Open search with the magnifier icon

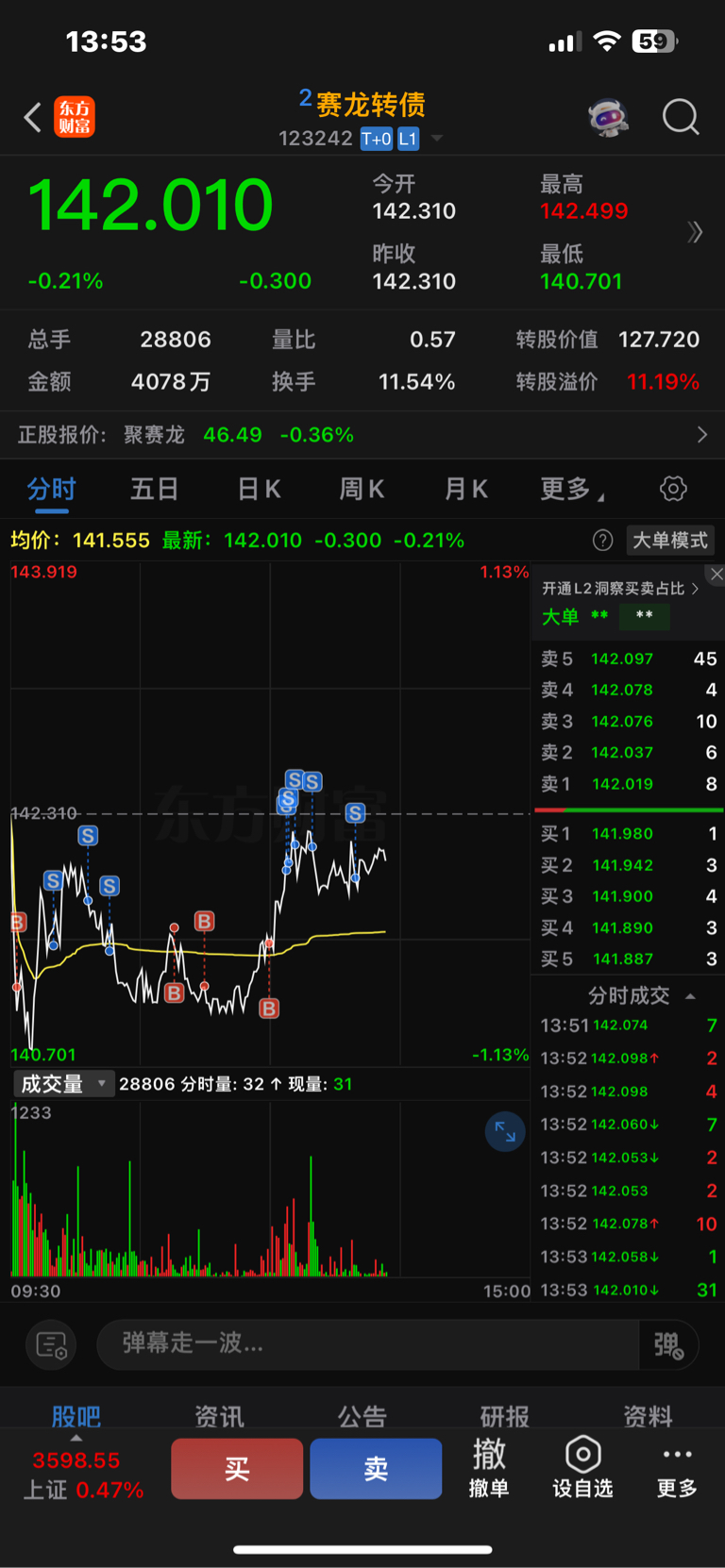click(x=681, y=118)
